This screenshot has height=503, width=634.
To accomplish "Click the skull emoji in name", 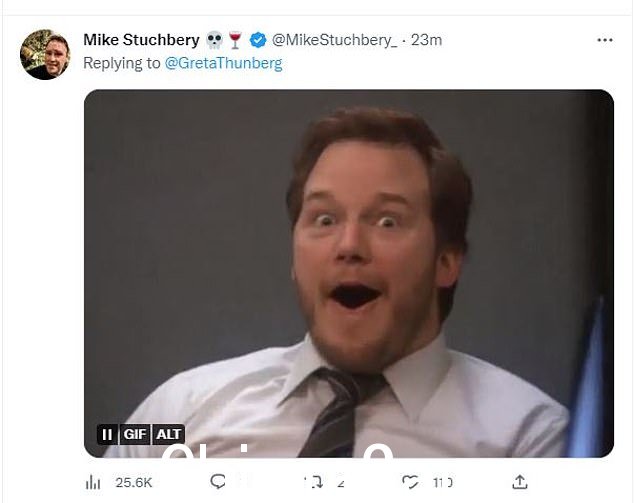I will point(214,40).
